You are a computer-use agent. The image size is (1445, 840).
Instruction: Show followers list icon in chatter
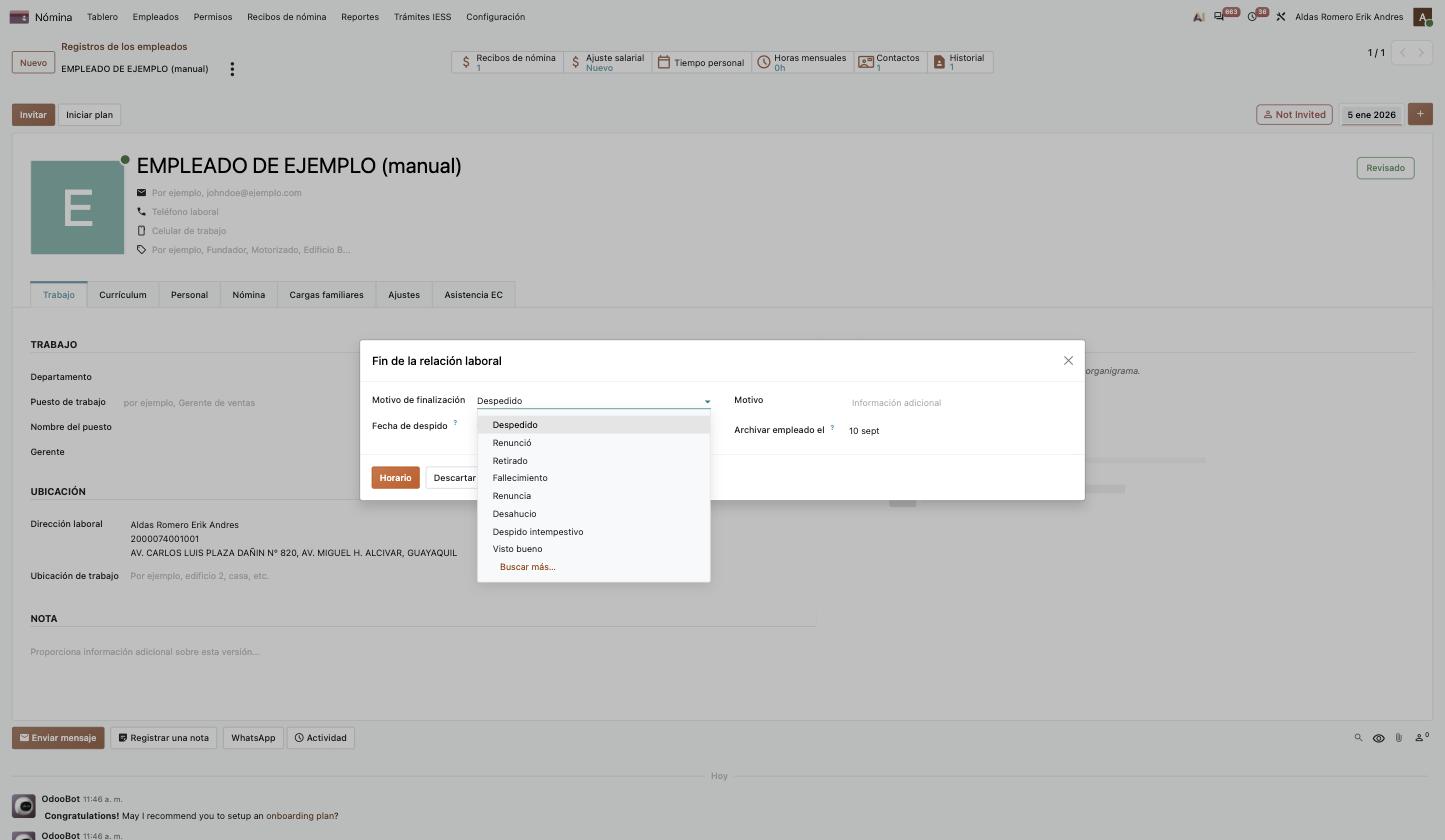click(x=1421, y=738)
